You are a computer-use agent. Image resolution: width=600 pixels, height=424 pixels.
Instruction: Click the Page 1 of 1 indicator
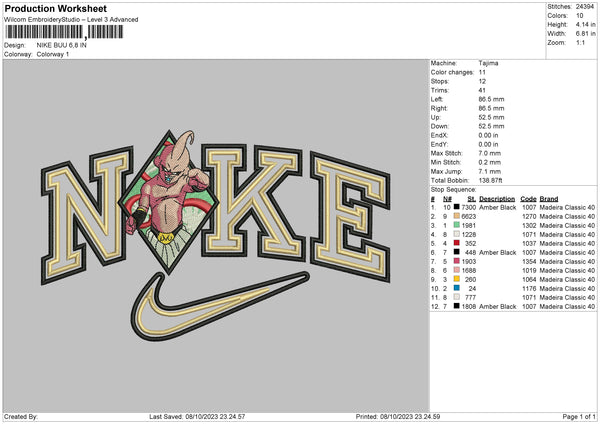579,416
